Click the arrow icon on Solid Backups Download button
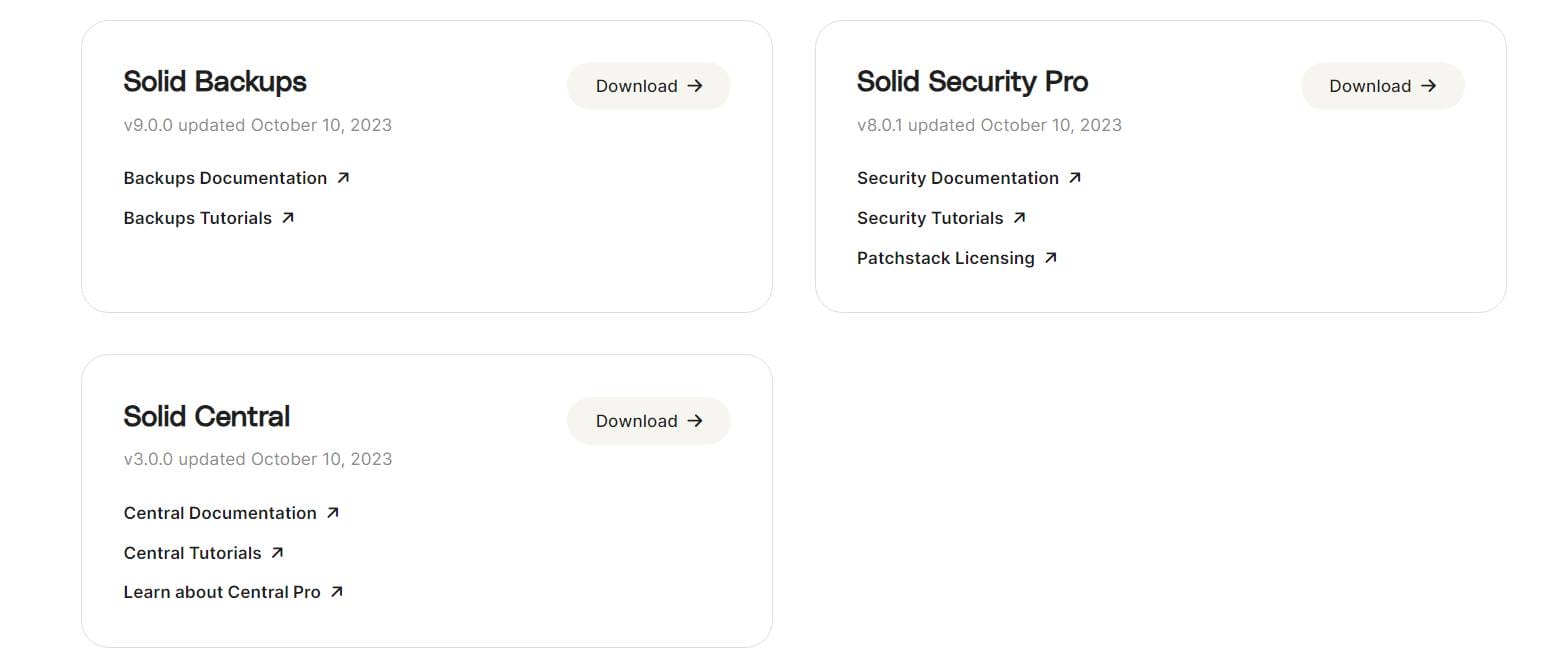This screenshot has height=663, width=1549. pyautogui.click(x=696, y=86)
